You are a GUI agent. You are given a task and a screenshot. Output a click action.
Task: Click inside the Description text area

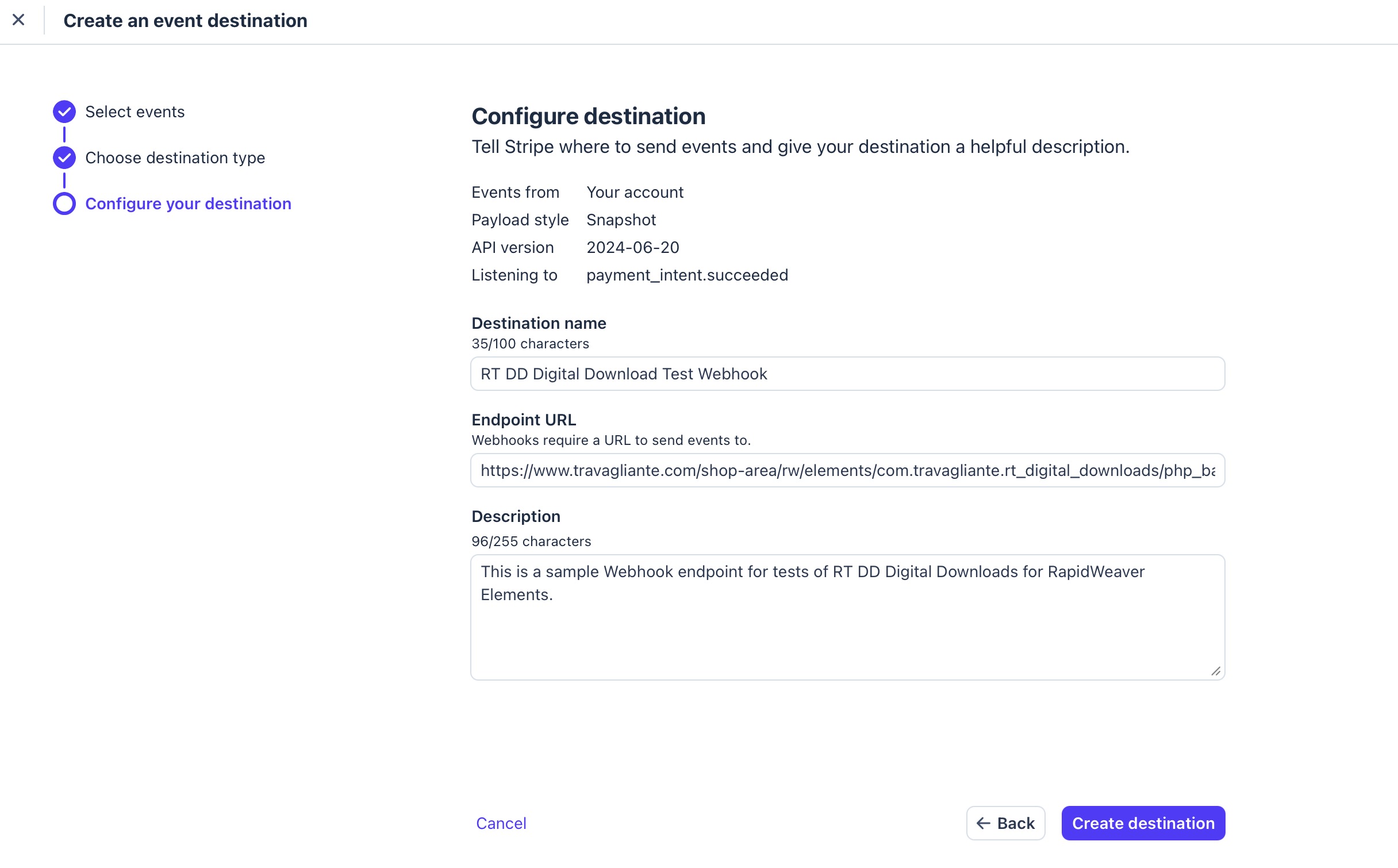848,617
